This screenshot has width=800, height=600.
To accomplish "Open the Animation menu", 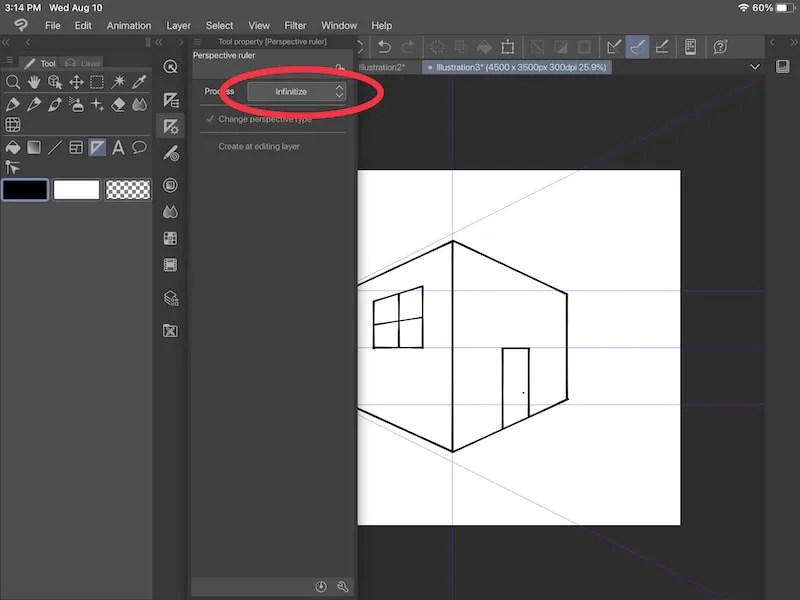I will 128,25.
